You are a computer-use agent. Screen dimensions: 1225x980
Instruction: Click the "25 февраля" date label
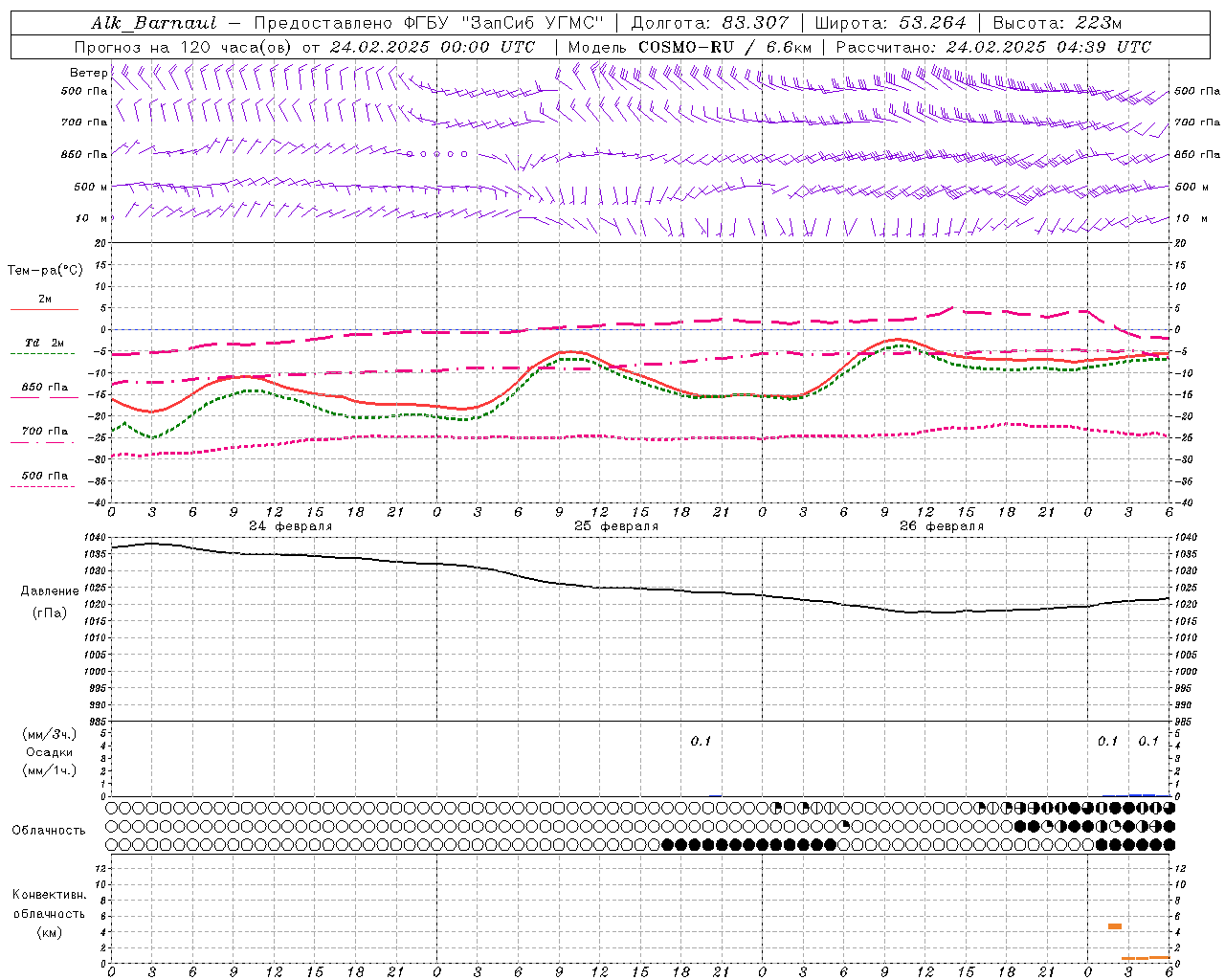click(x=616, y=526)
